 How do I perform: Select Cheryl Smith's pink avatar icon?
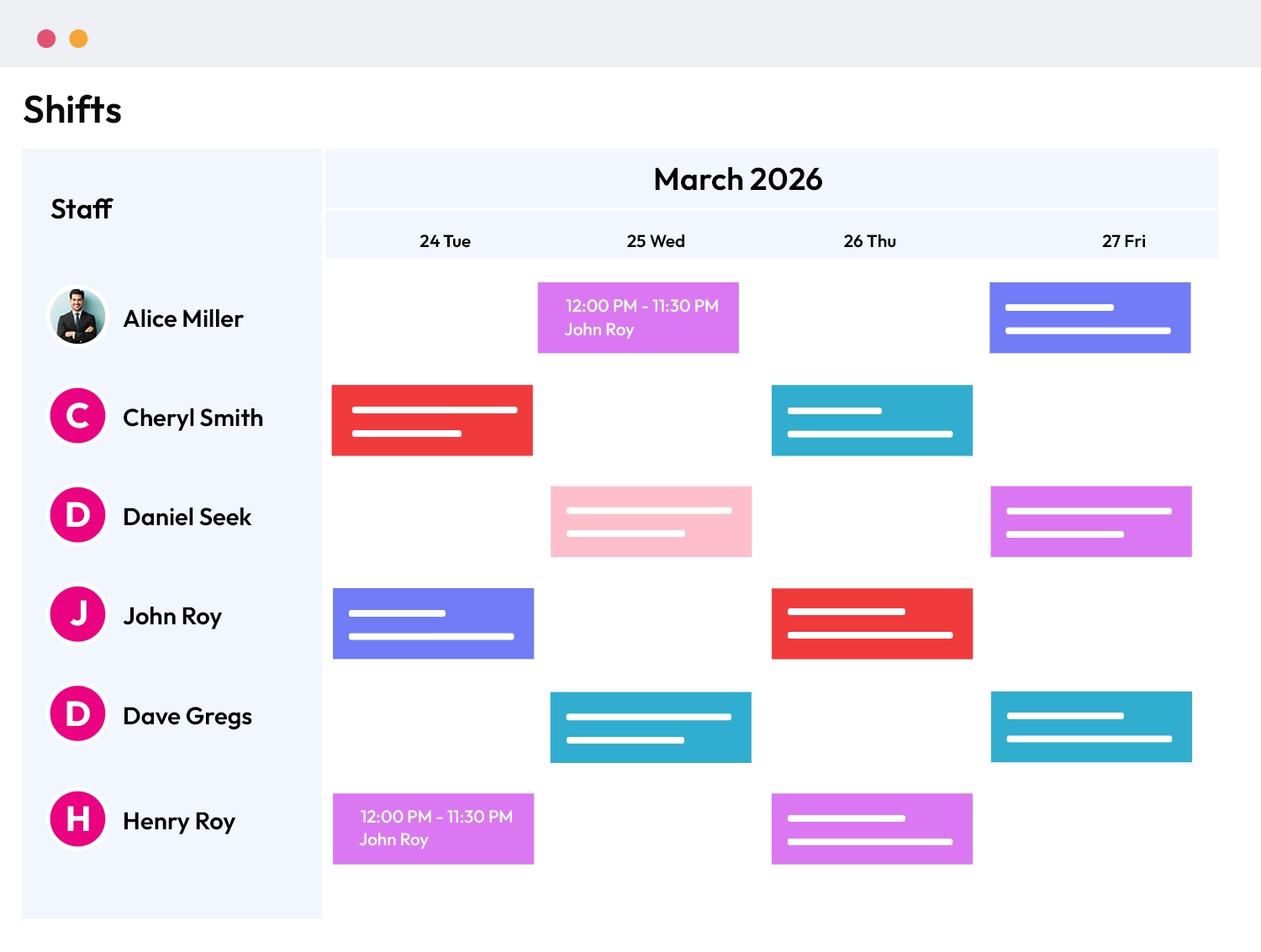(77, 416)
